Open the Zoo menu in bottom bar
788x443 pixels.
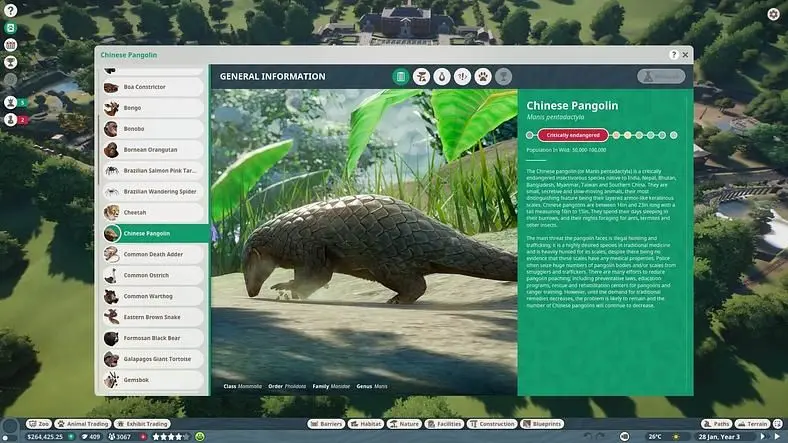pos(39,424)
